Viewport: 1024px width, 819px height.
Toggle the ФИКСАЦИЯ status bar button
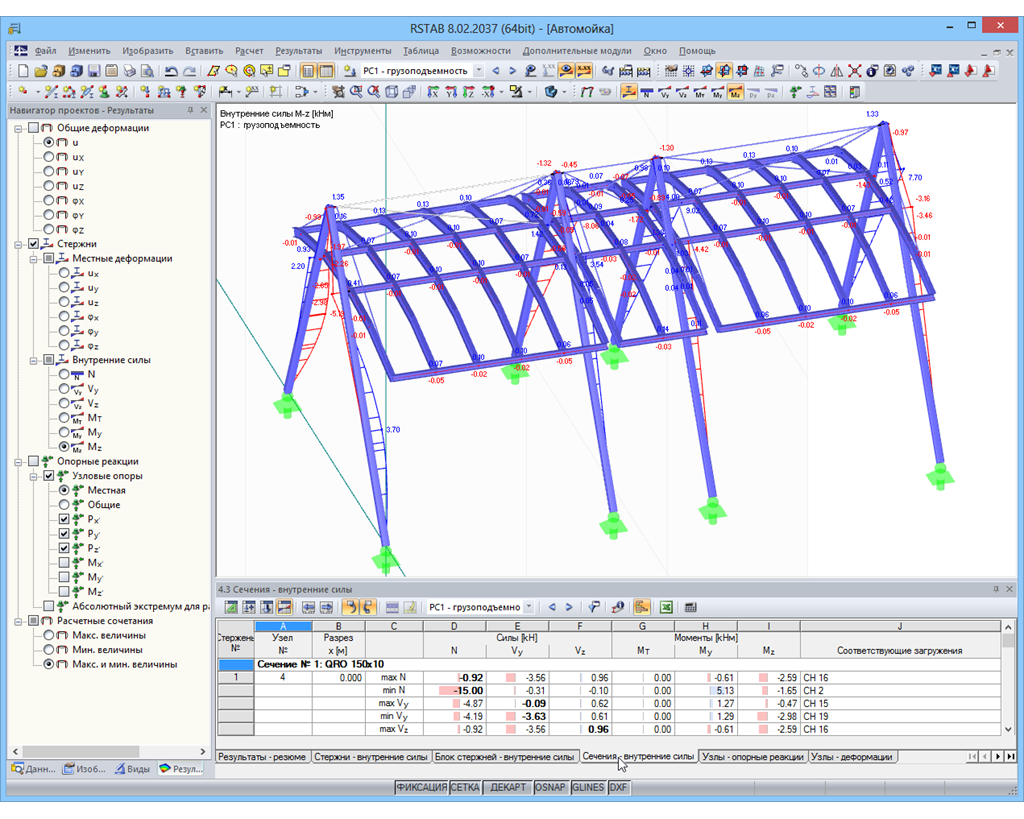point(421,788)
